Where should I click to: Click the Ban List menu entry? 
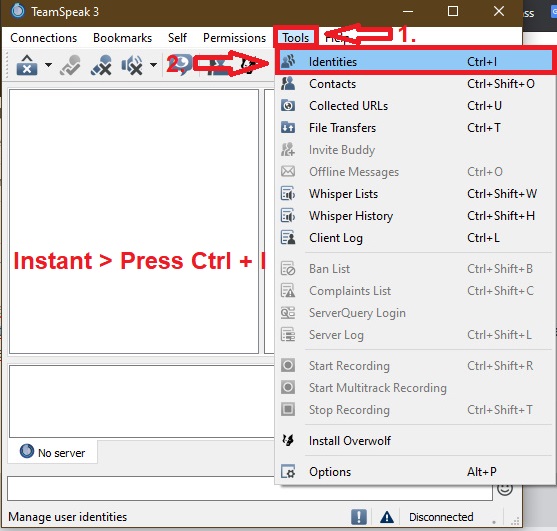pyautogui.click(x=415, y=269)
